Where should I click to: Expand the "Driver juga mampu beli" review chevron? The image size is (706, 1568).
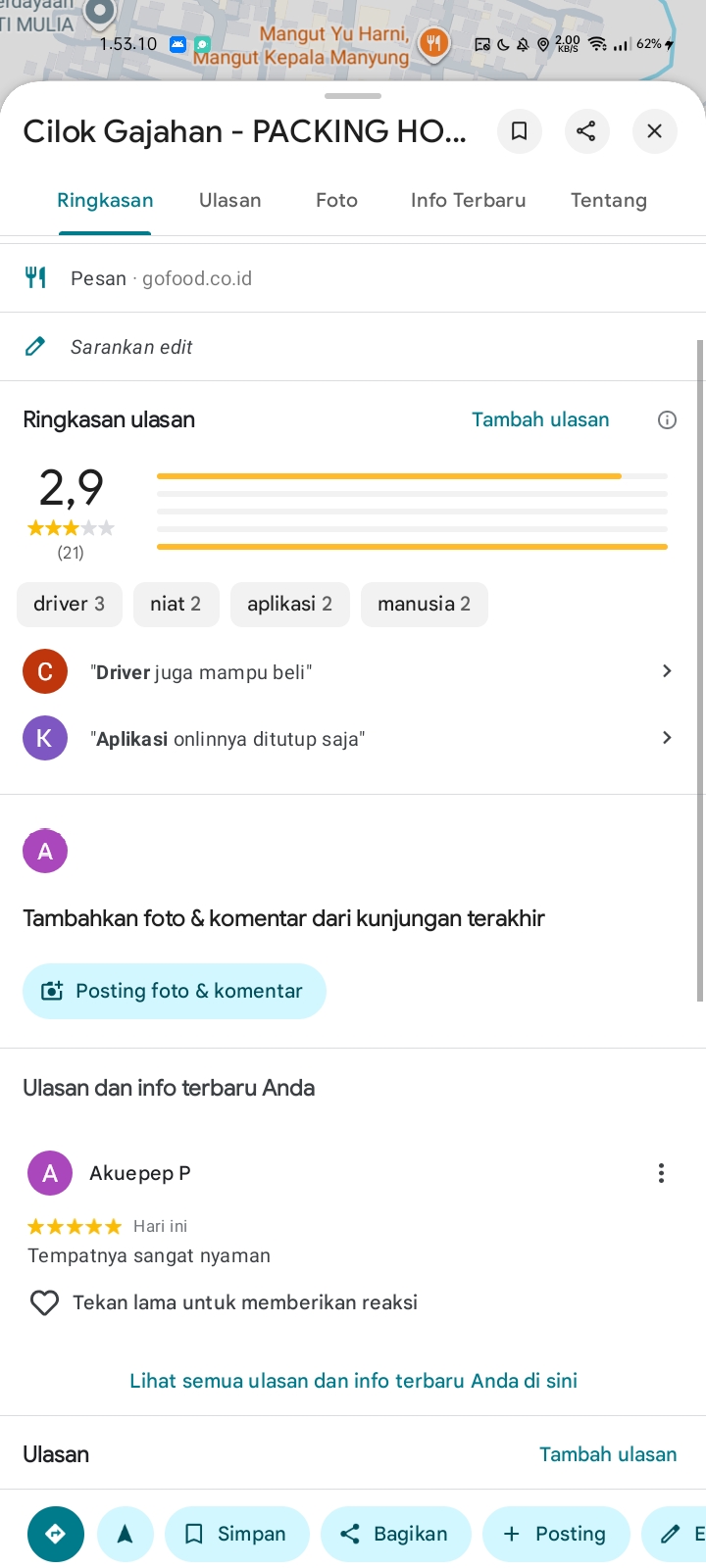[667, 671]
